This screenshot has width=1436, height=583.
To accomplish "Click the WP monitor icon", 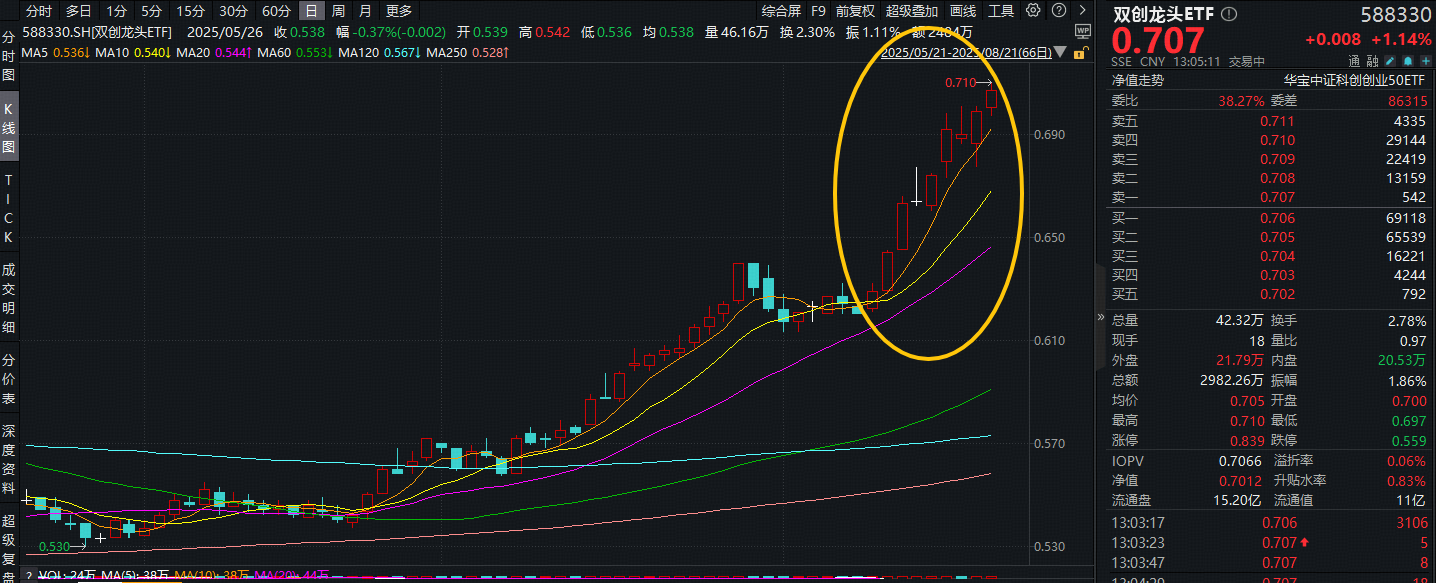I will point(1084,31).
